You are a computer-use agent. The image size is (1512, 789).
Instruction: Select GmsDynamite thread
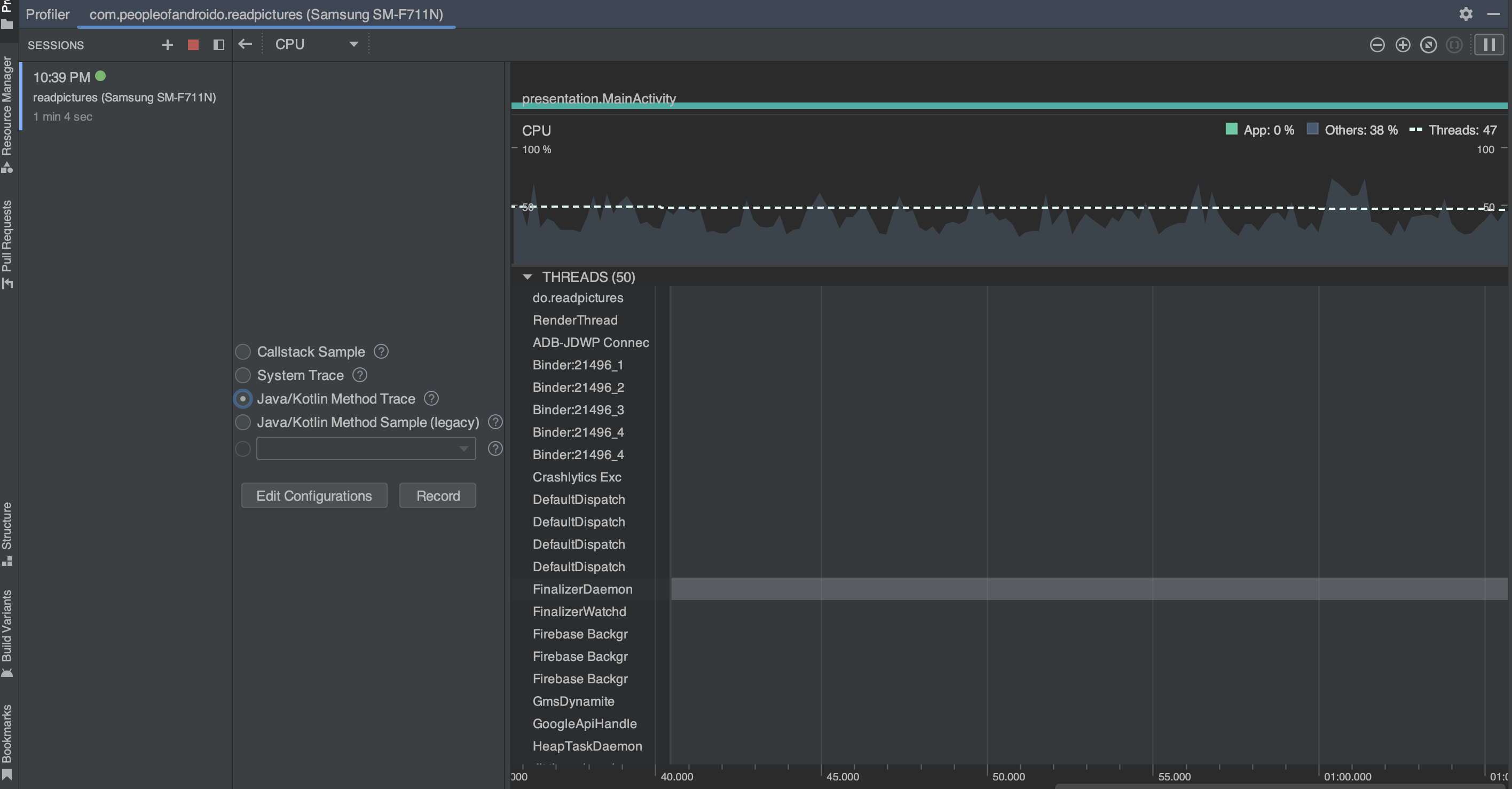pos(573,701)
